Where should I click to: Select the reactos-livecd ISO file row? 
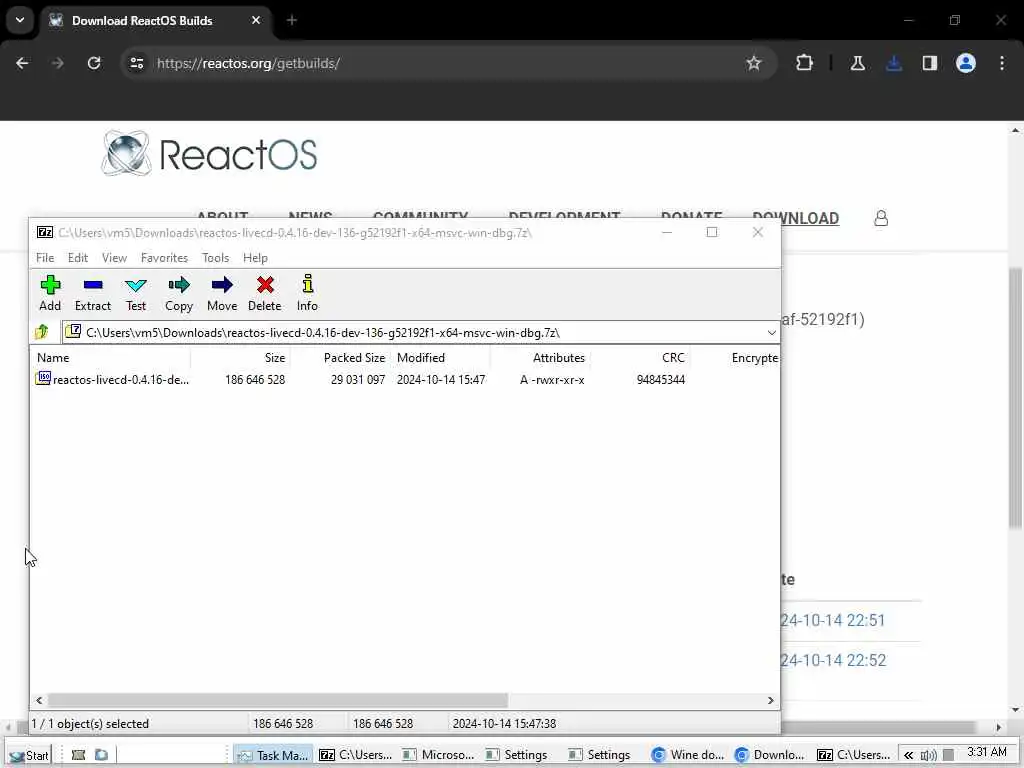tap(405, 379)
